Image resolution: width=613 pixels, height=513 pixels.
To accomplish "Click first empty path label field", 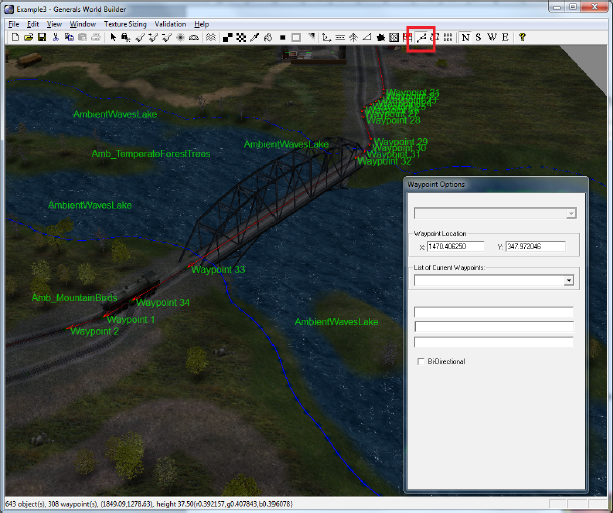I will 494,312.
